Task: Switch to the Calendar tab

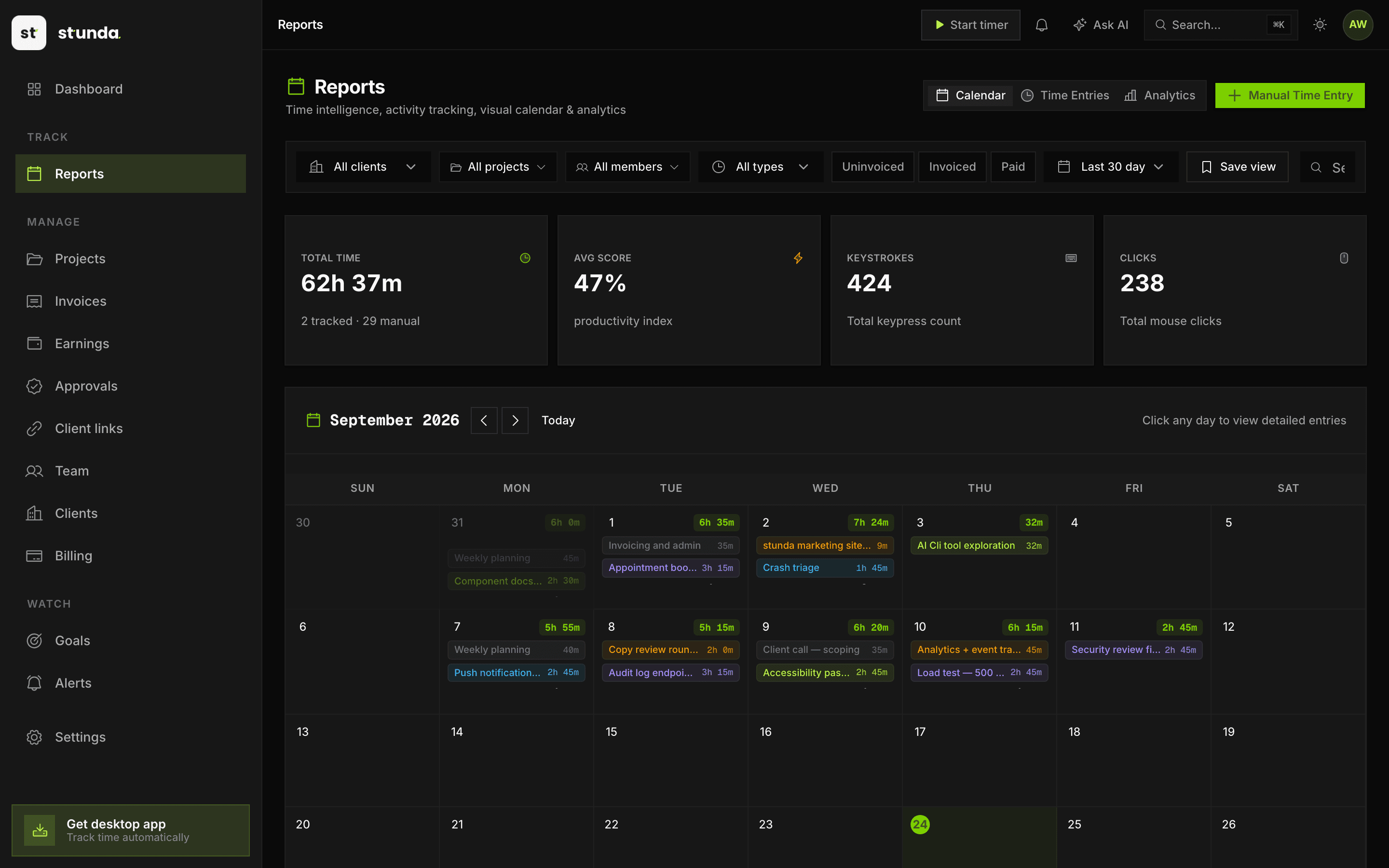Action: coord(970,95)
